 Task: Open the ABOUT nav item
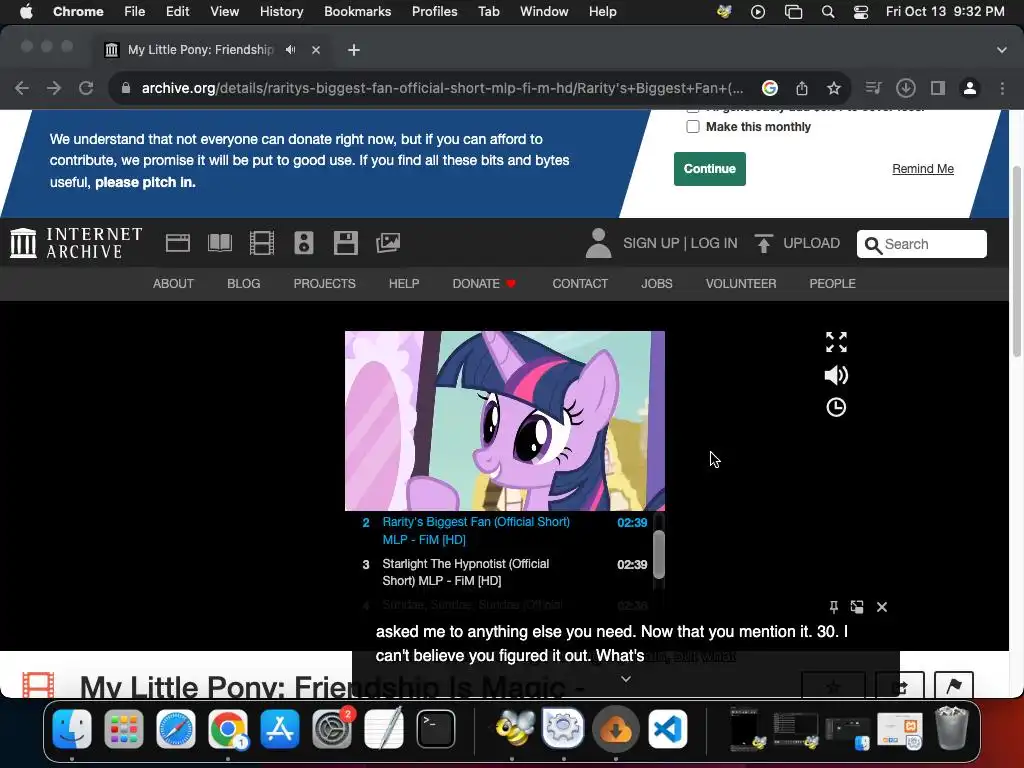(x=173, y=283)
